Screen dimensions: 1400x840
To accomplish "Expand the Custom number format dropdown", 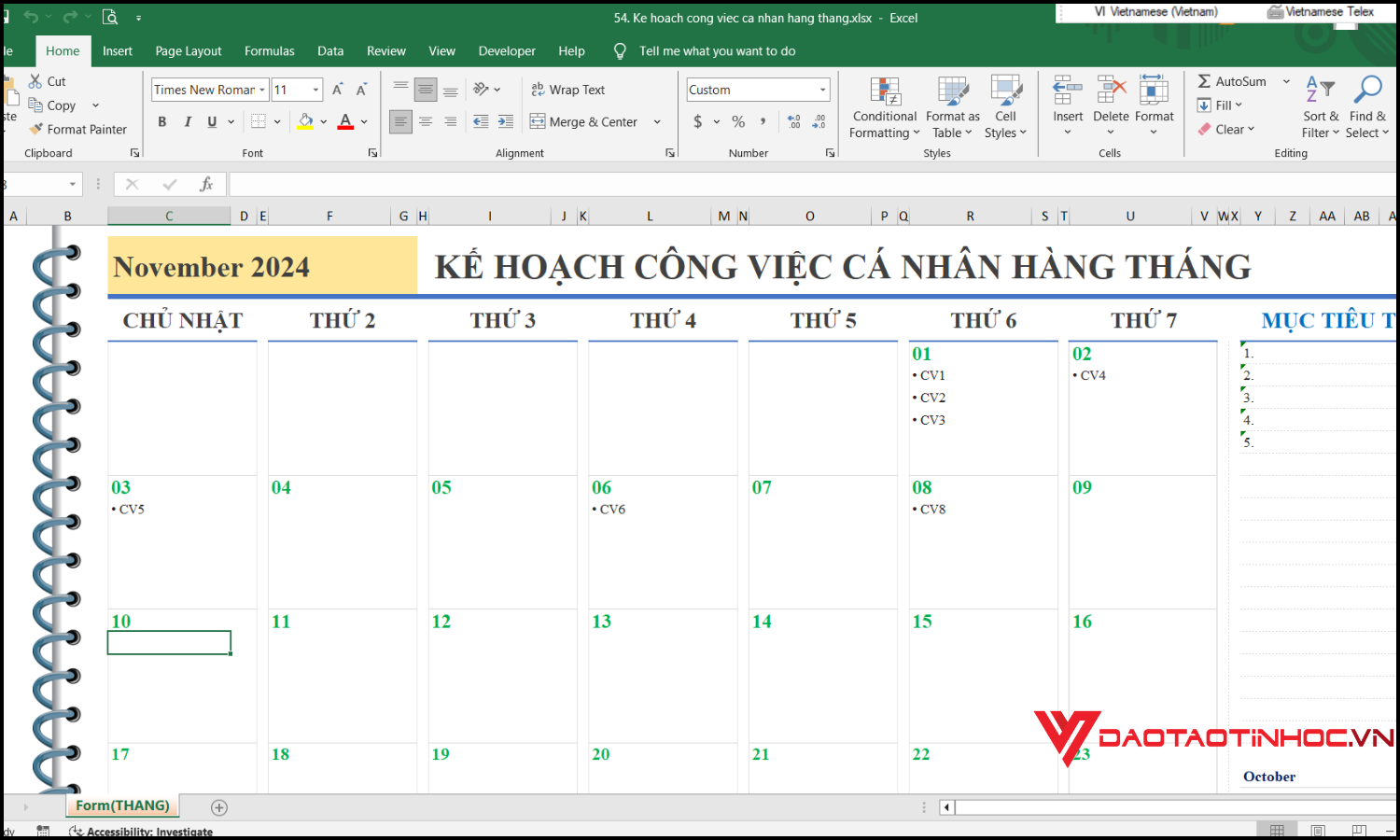I will coord(822,90).
